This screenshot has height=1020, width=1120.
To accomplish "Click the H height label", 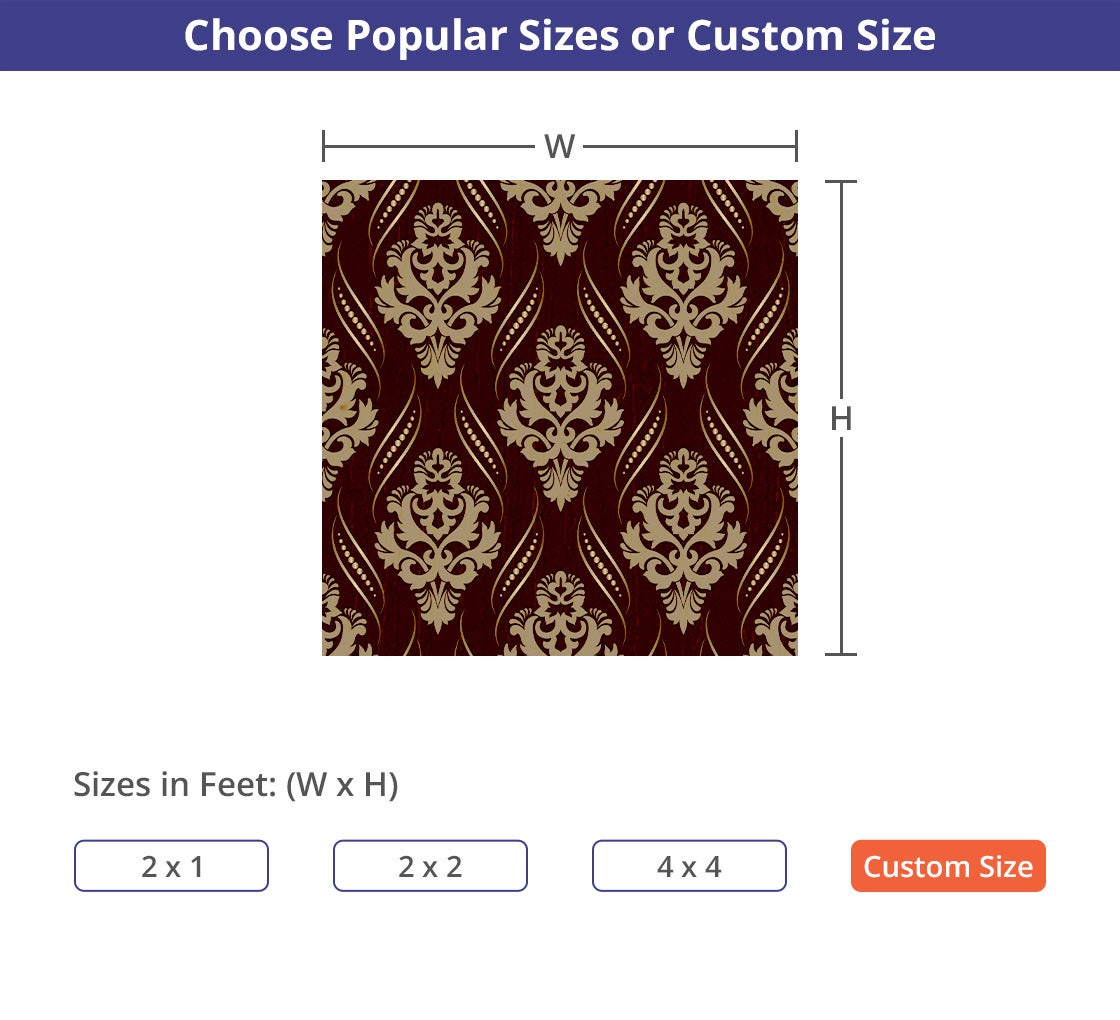I will [841, 419].
